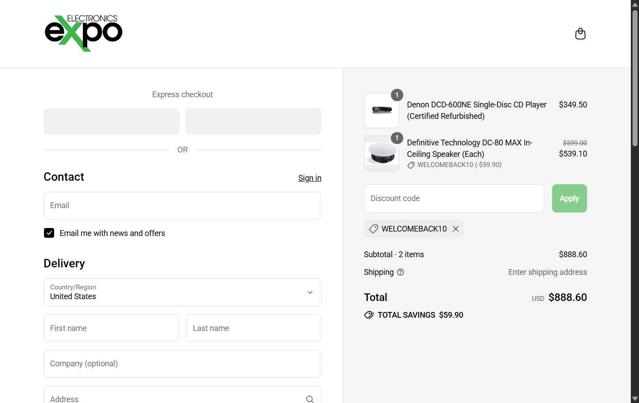Viewport: 639px width, 403px height.
Task: Uncheck Email me with news and offers
Action: click(49, 233)
